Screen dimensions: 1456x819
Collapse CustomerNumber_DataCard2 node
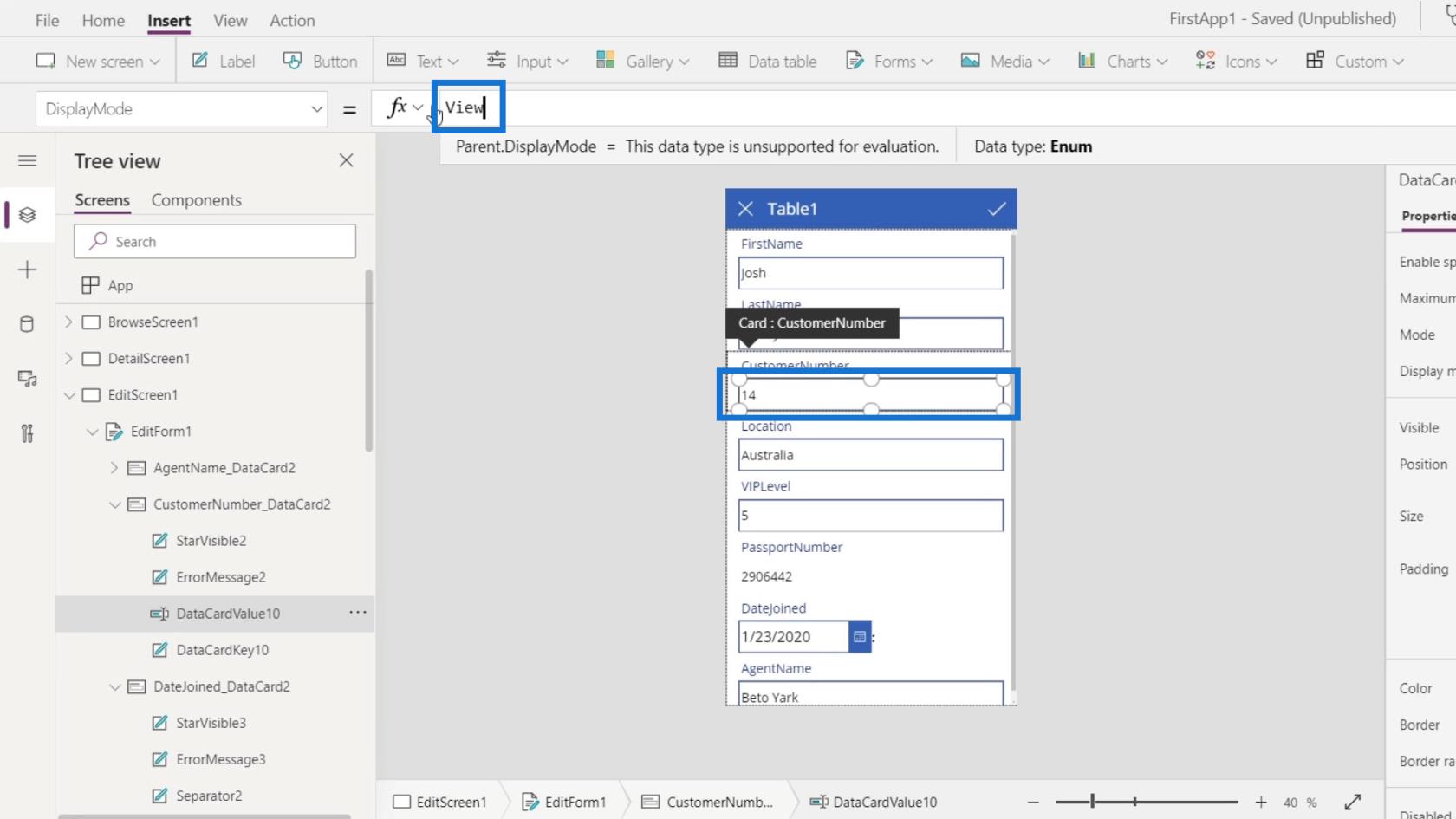click(114, 504)
